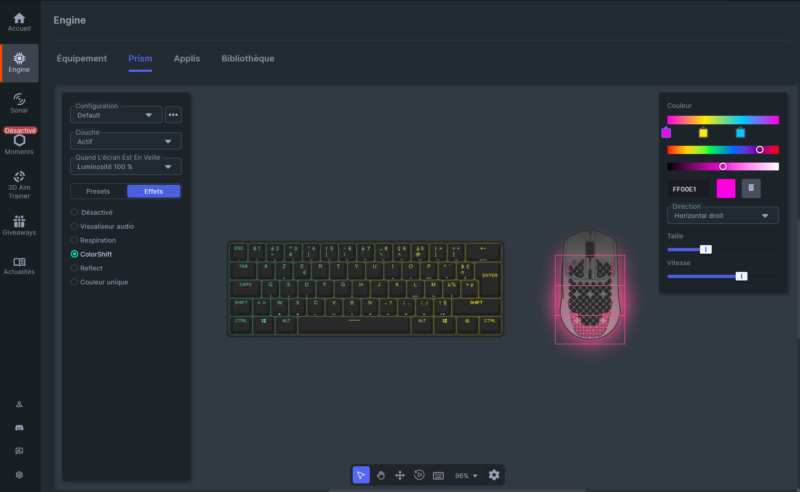Open Giveaways in the sidebar
Screen dimensions: 800x492
coord(19,225)
